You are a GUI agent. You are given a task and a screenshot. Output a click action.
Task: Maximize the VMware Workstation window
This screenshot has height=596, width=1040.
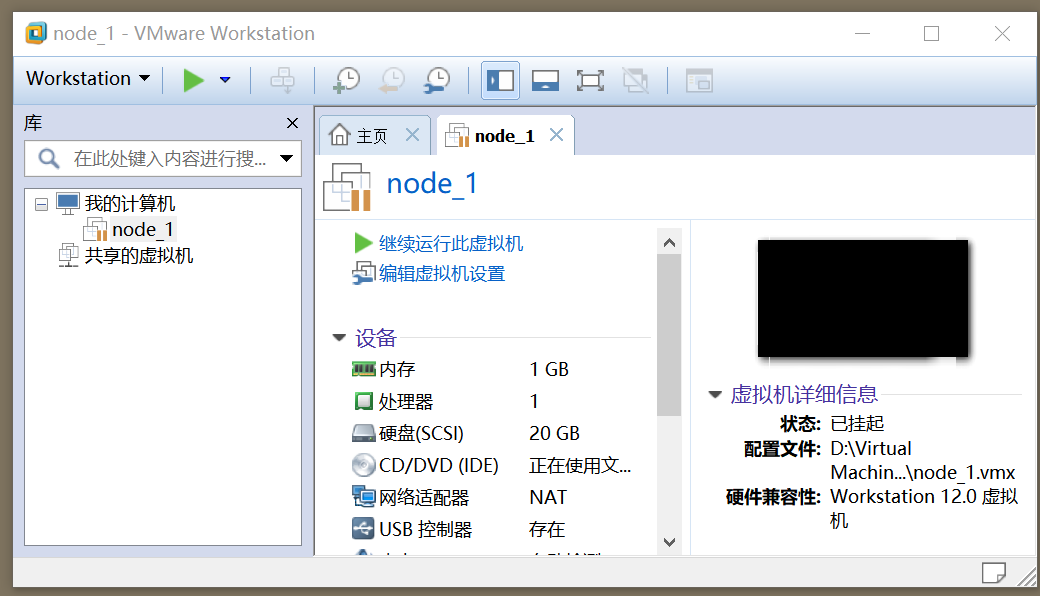(x=931, y=33)
